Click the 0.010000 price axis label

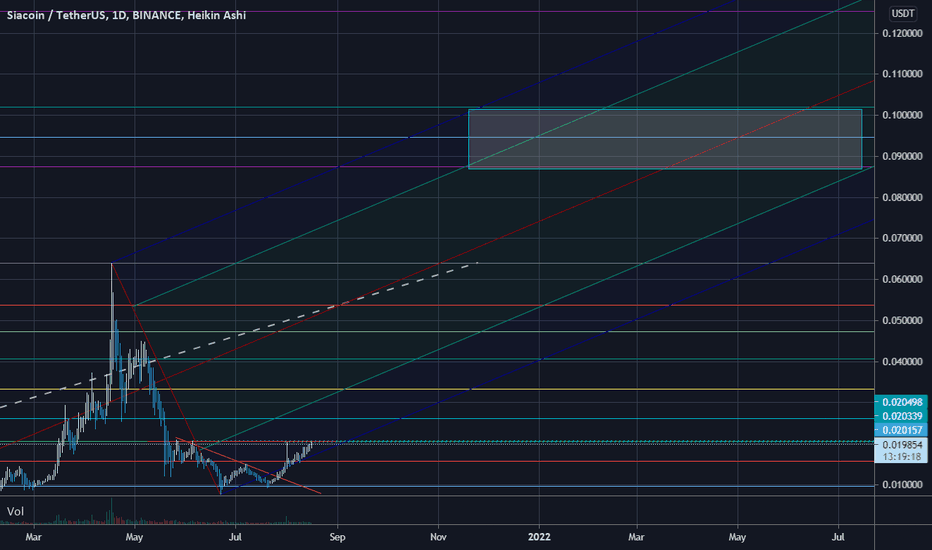click(902, 485)
